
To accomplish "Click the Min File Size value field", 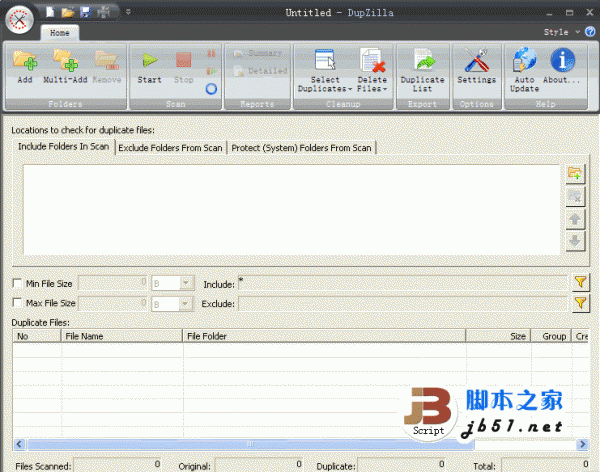I will tap(113, 283).
